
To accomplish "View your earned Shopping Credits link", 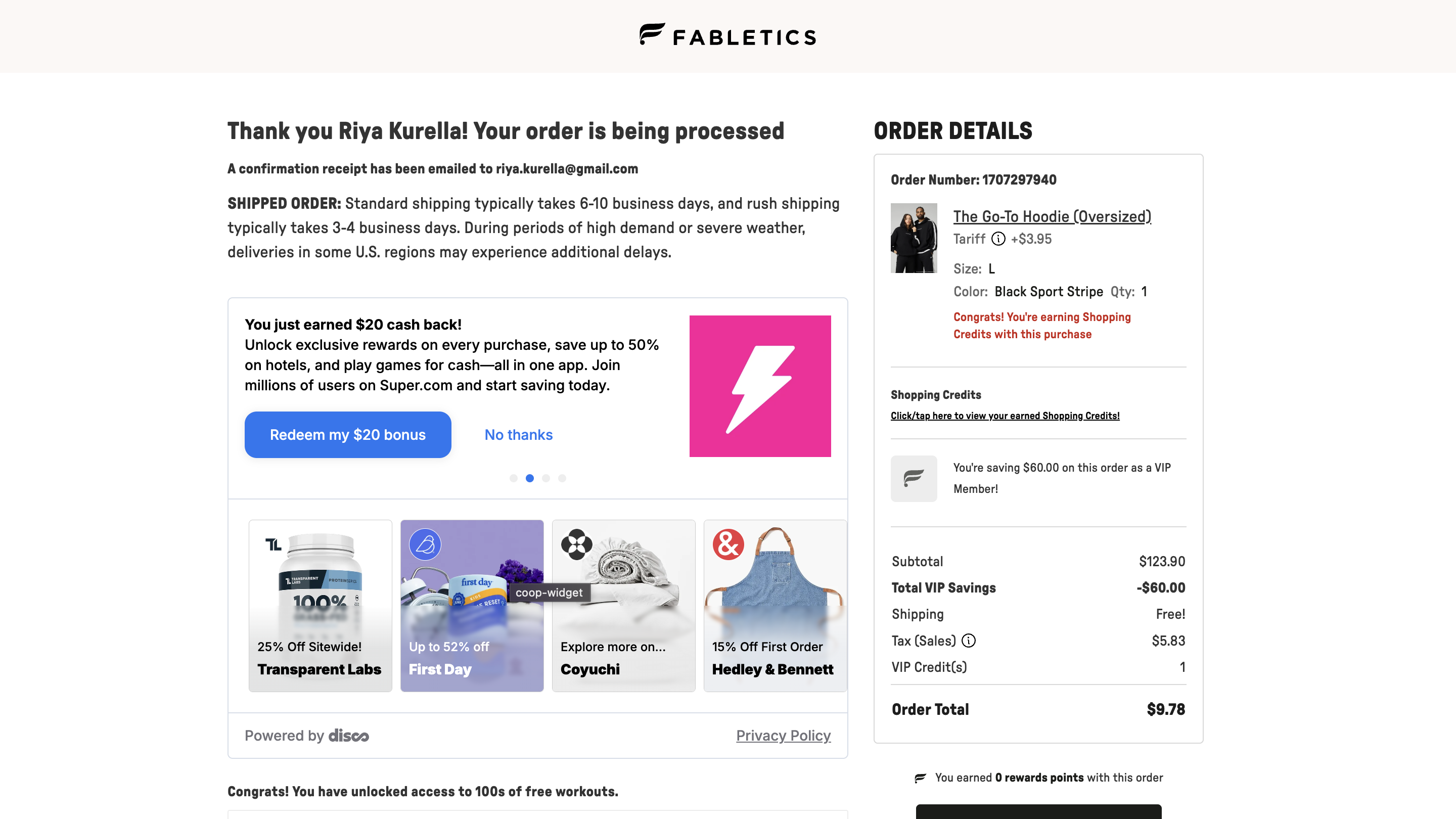I will pyautogui.click(x=1005, y=416).
